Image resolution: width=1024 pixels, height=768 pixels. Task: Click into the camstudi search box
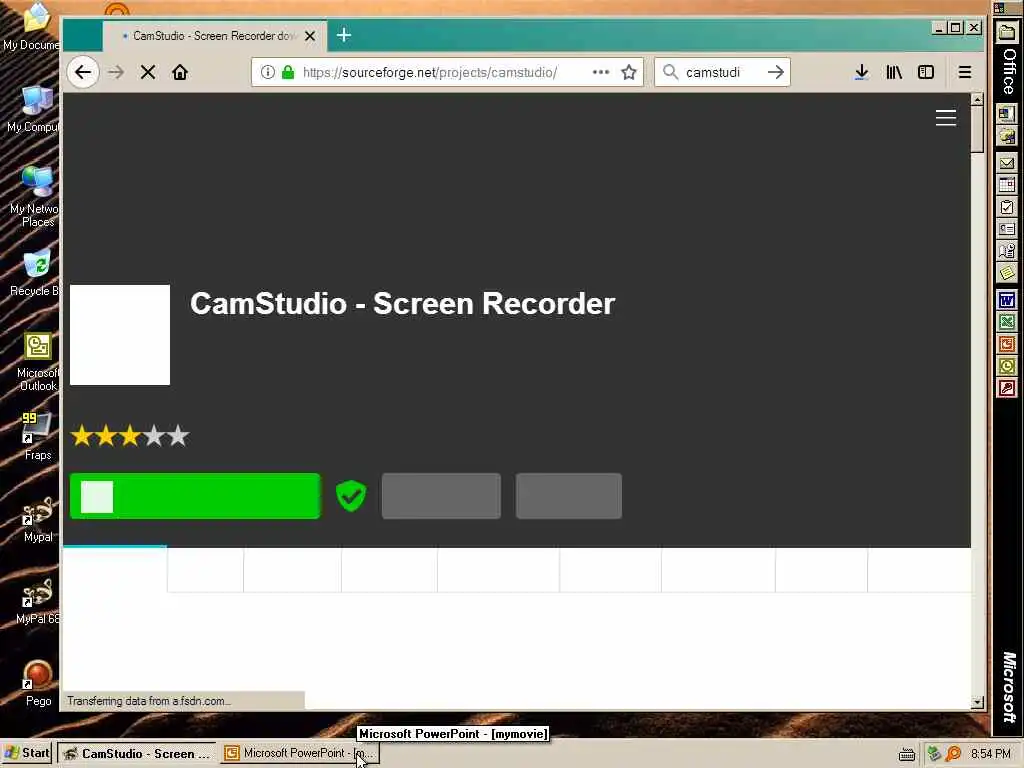tap(722, 72)
